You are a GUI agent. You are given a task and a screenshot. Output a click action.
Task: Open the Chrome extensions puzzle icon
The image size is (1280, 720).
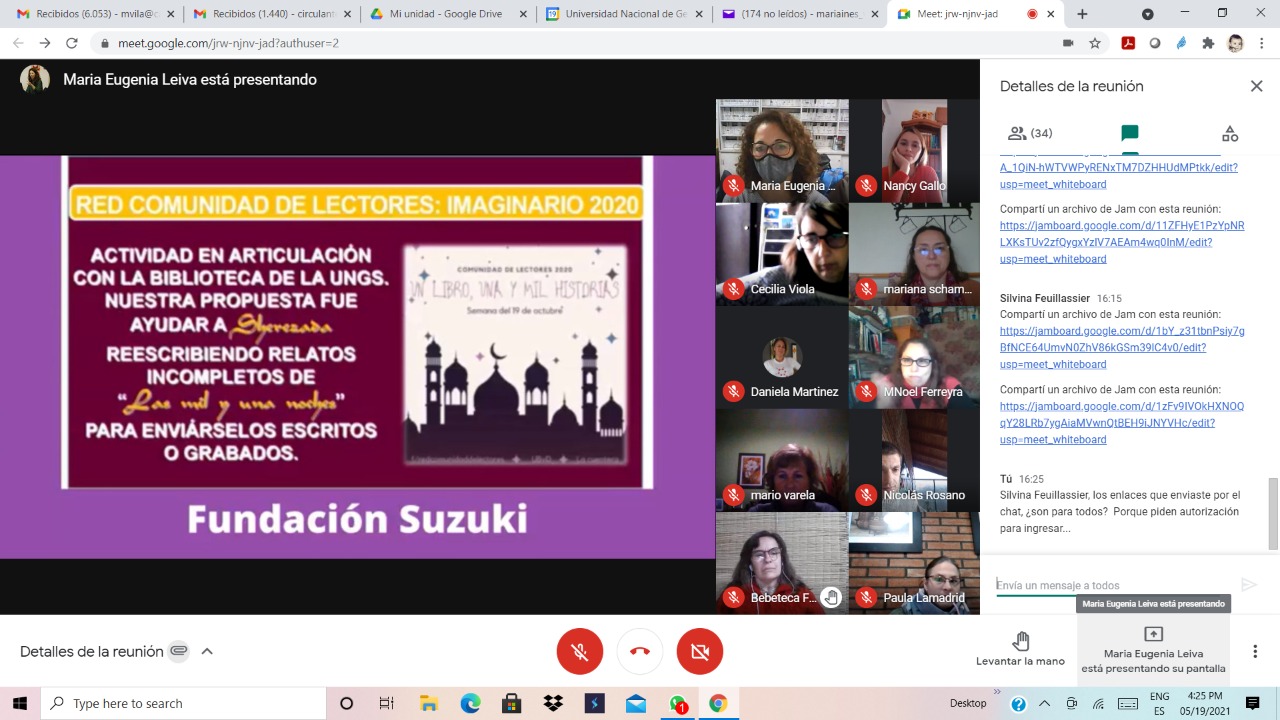pos(1208,43)
